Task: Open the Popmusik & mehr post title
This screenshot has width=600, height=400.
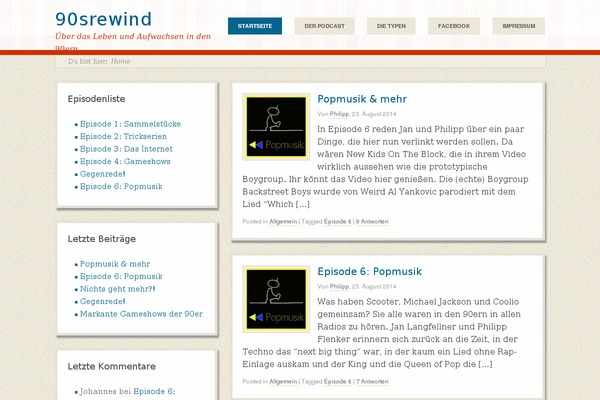Action: (x=362, y=99)
